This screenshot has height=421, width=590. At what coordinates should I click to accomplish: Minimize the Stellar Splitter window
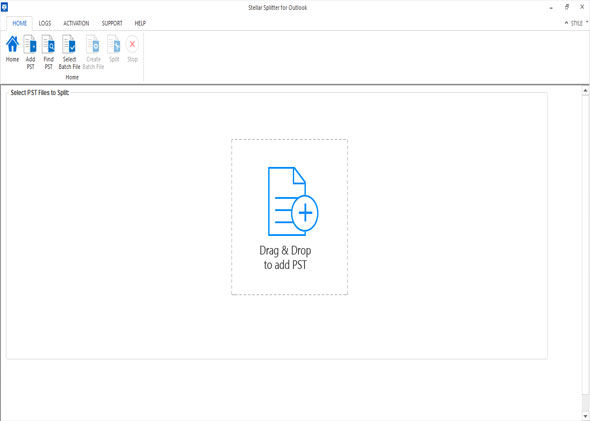[x=551, y=8]
